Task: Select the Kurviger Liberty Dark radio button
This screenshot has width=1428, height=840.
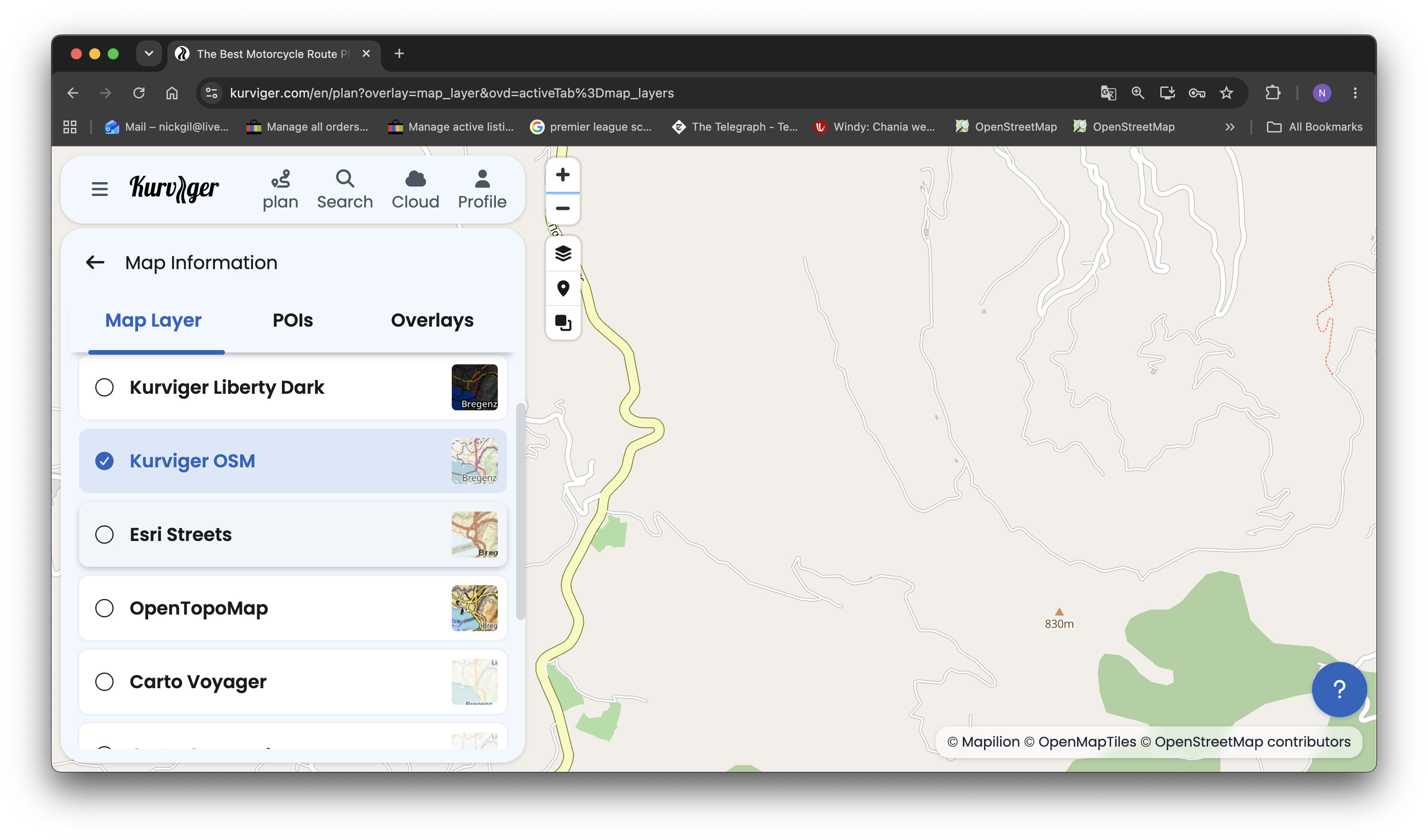Action: click(104, 388)
